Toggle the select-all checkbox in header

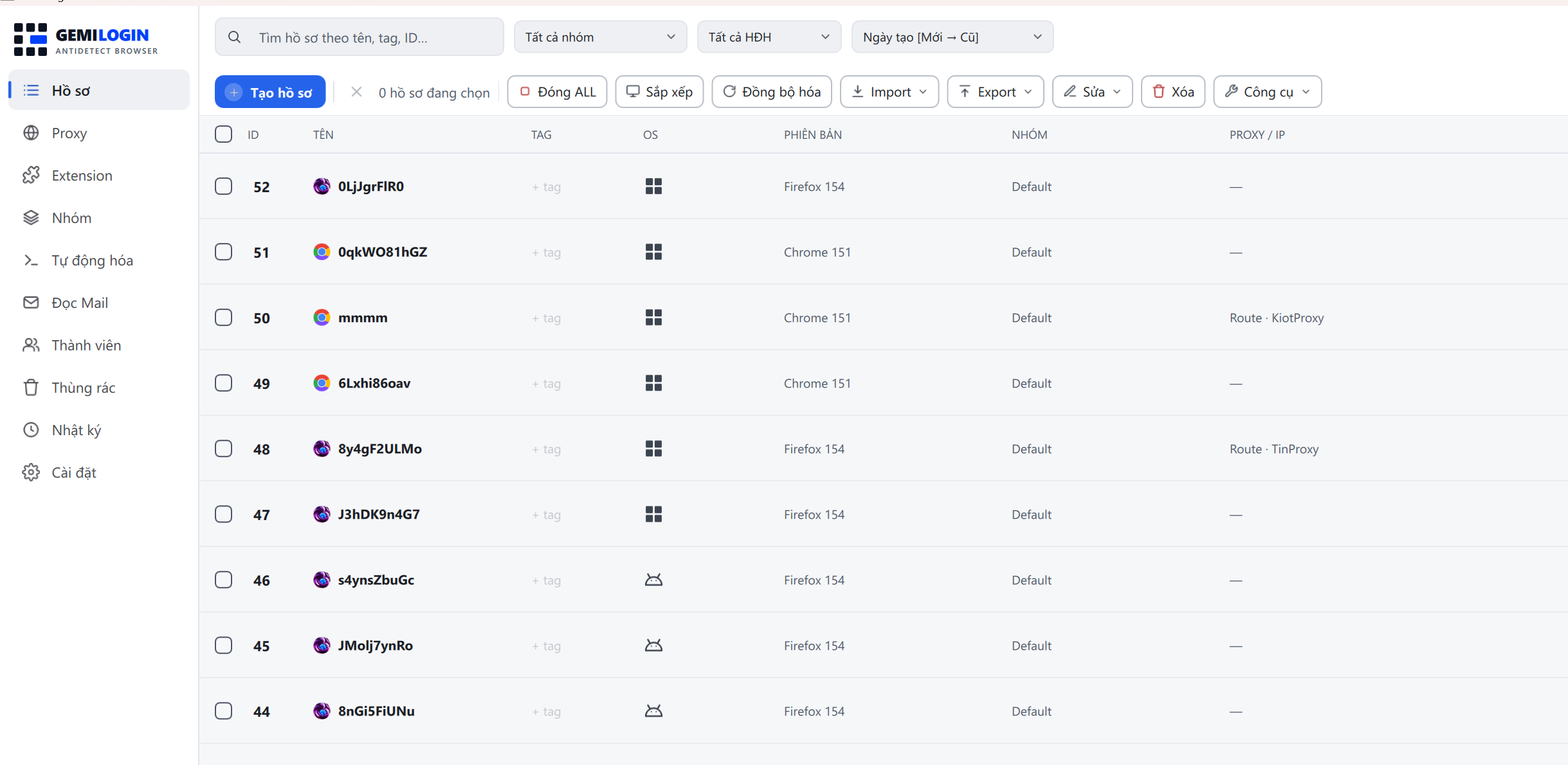(224, 134)
